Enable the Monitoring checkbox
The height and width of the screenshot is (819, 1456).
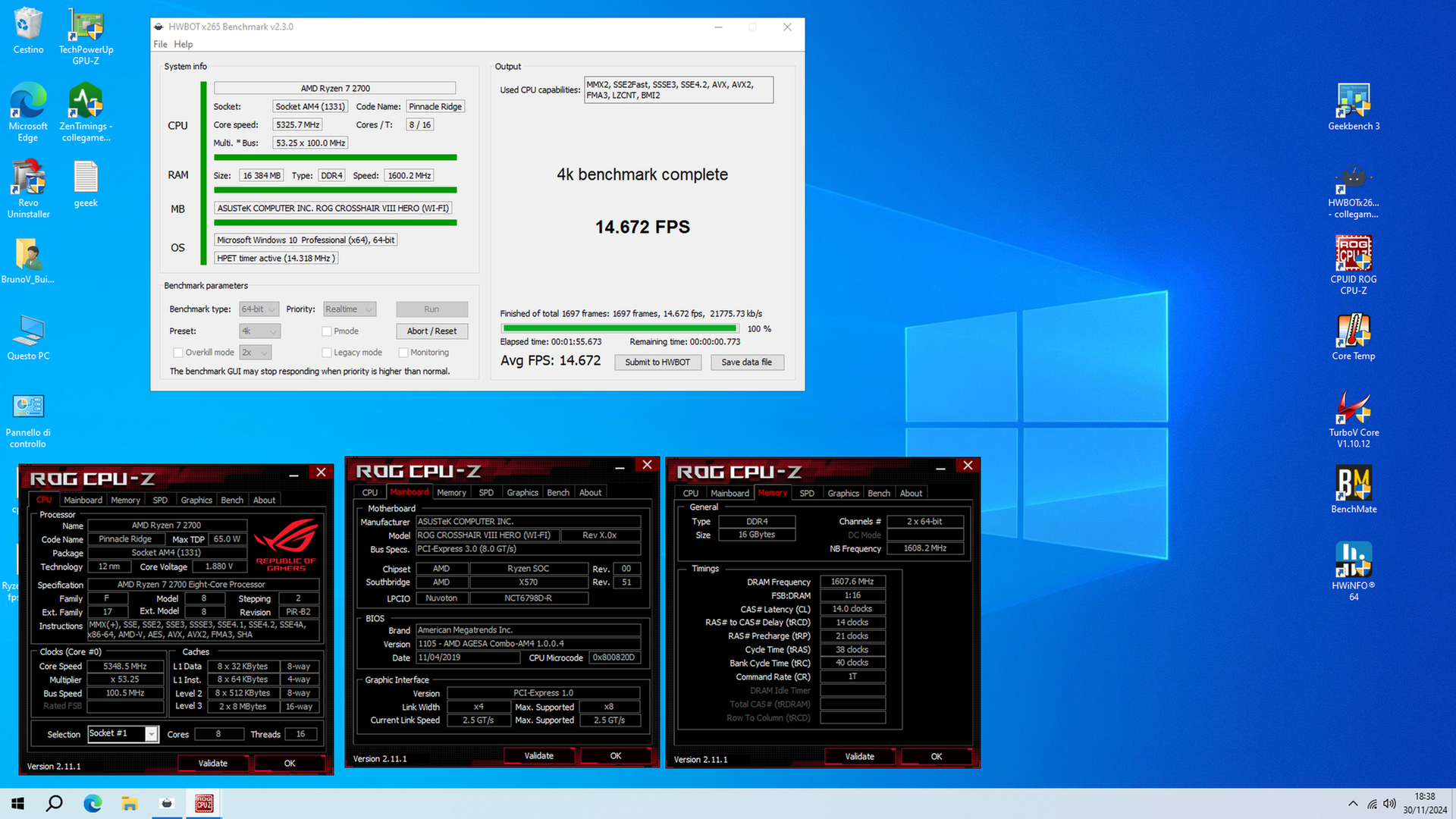(x=404, y=353)
